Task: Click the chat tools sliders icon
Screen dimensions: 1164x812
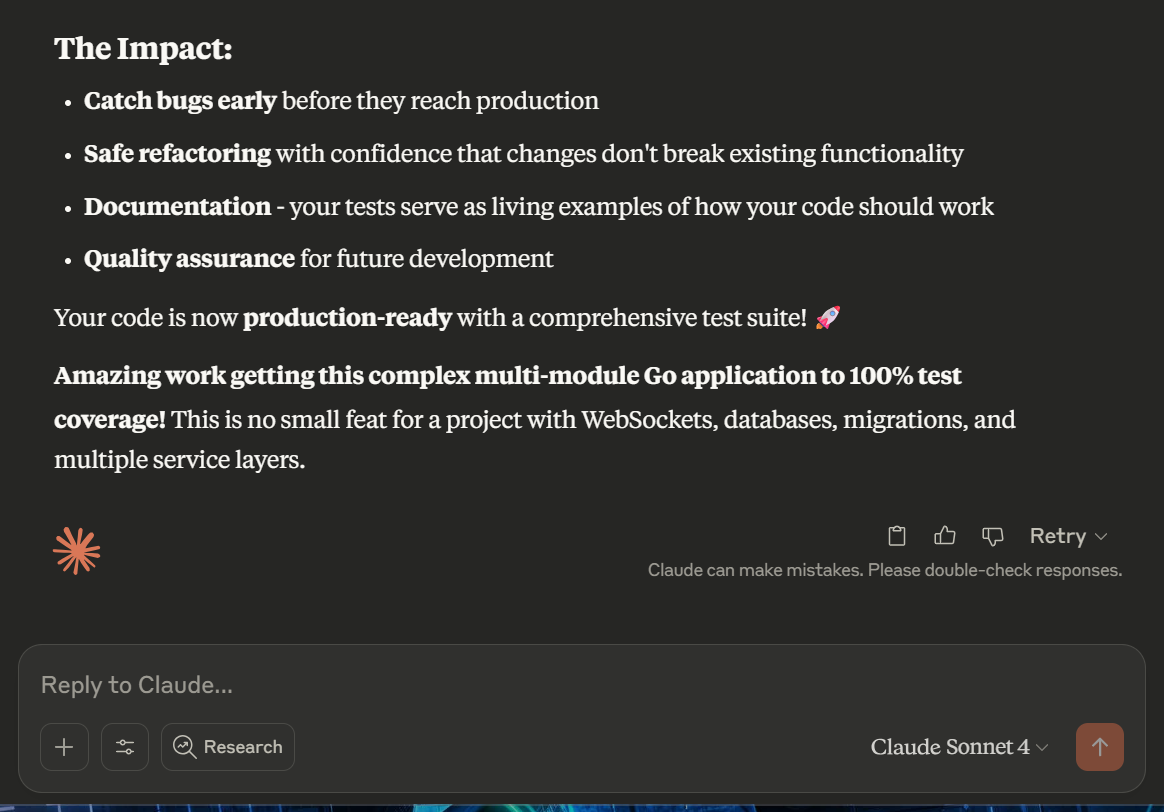Action: (125, 747)
